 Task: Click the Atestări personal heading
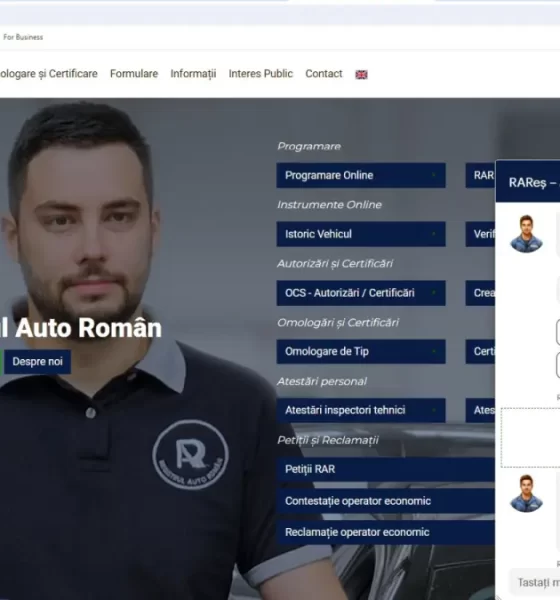pos(322,381)
